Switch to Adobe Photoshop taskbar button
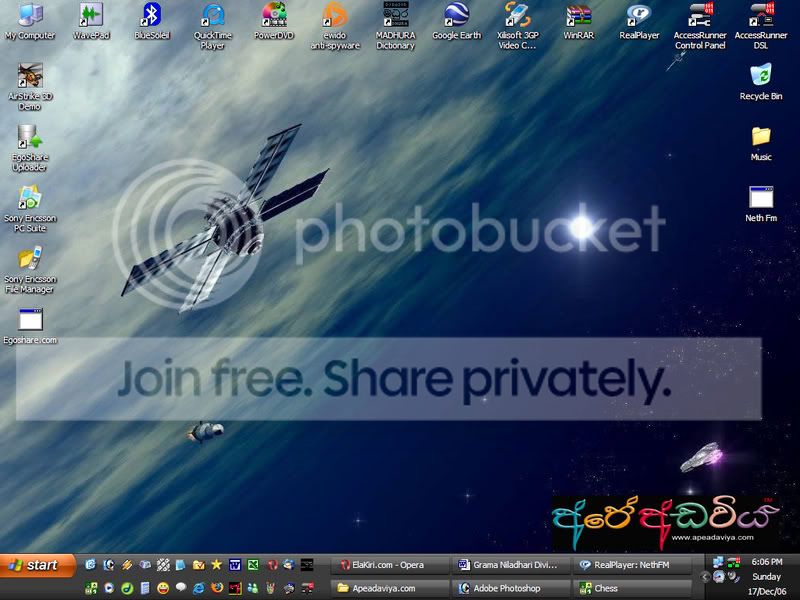 point(510,588)
